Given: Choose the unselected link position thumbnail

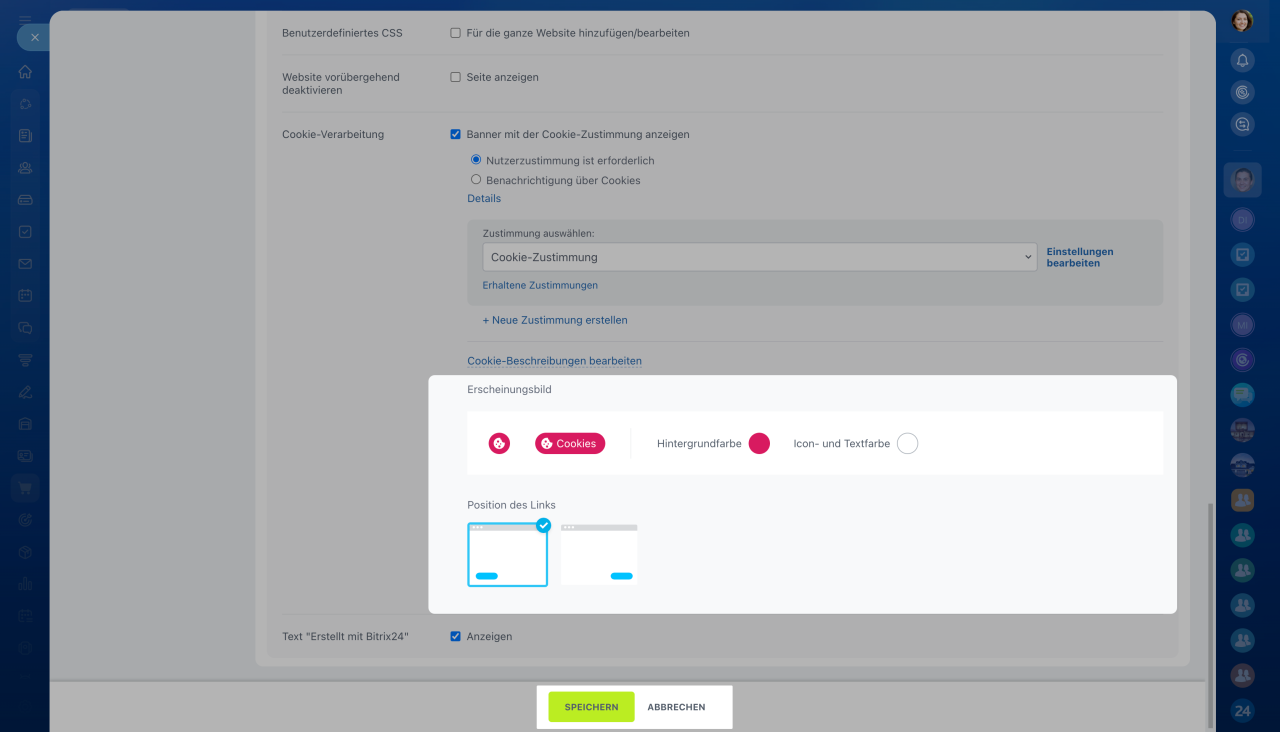Looking at the screenshot, I should 599,554.
